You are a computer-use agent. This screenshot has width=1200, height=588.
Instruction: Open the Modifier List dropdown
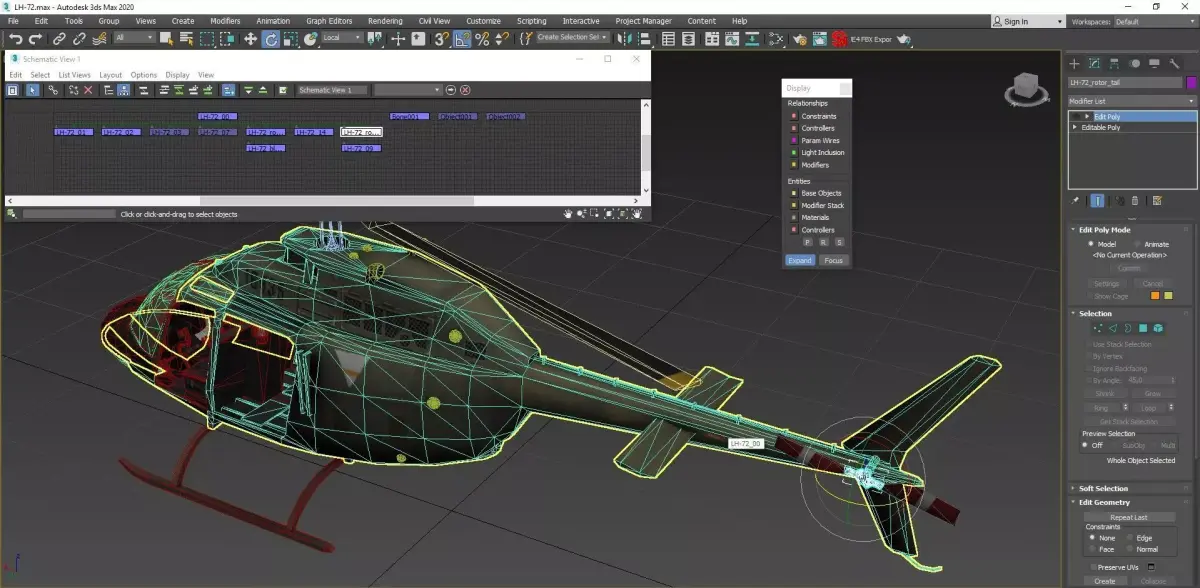[1131, 101]
